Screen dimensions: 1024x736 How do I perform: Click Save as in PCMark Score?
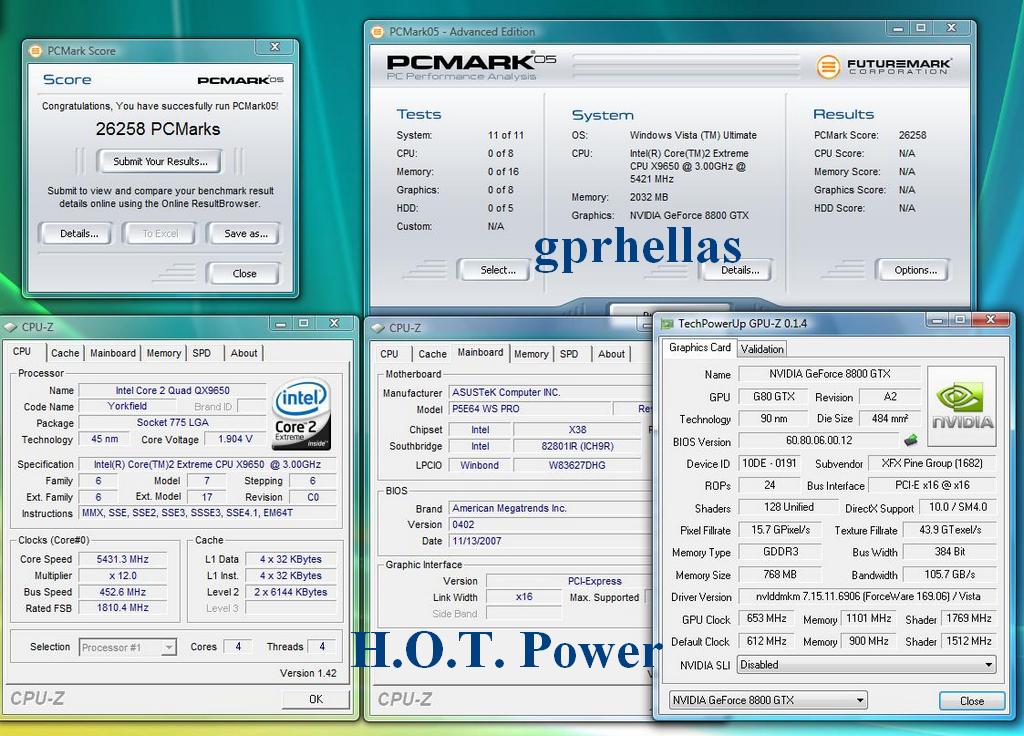pos(246,234)
